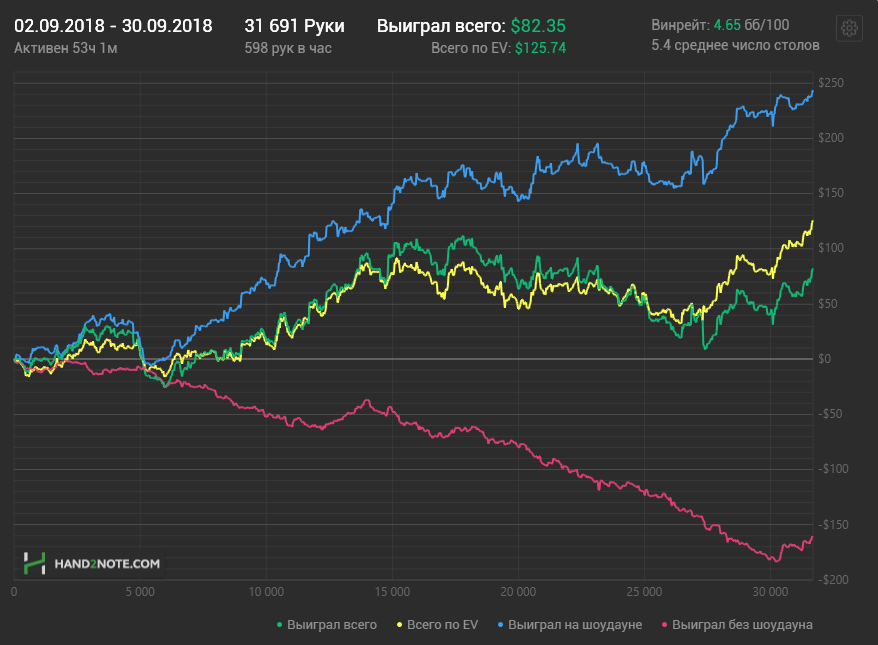Viewport: 878px width, 645px height.
Task: Click the $250 y-axis label
Action: pyautogui.click(x=830, y=83)
